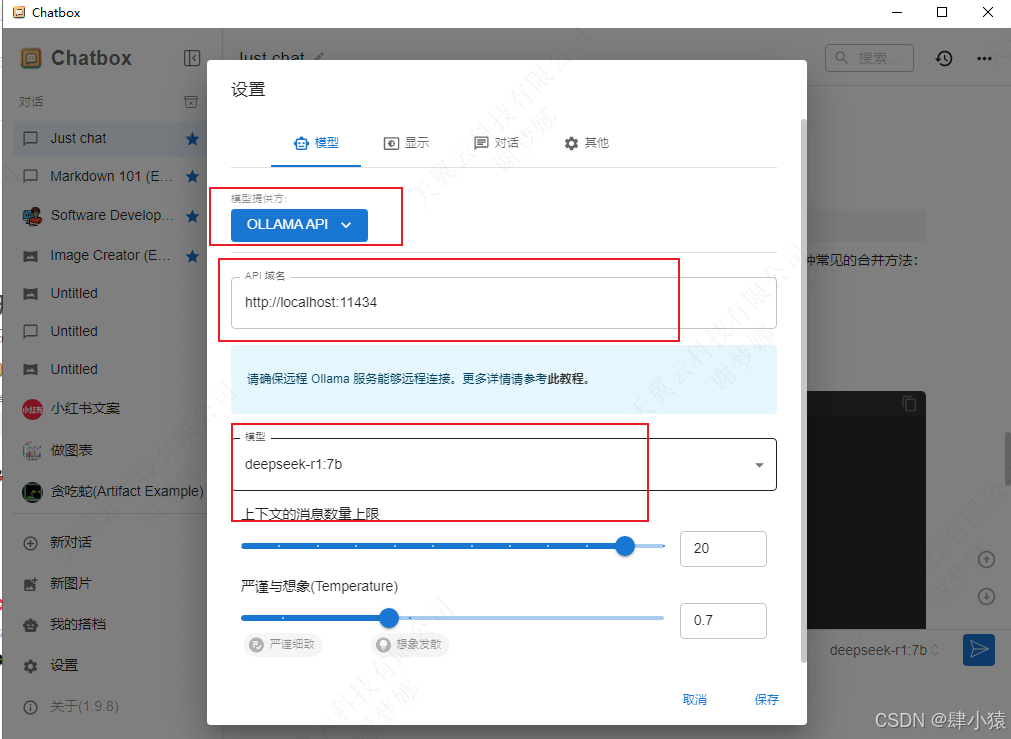Click the 贪吃蛇 Artifact Example avatar icon
This screenshot has width=1011, height=739.
tap(32, 492)
